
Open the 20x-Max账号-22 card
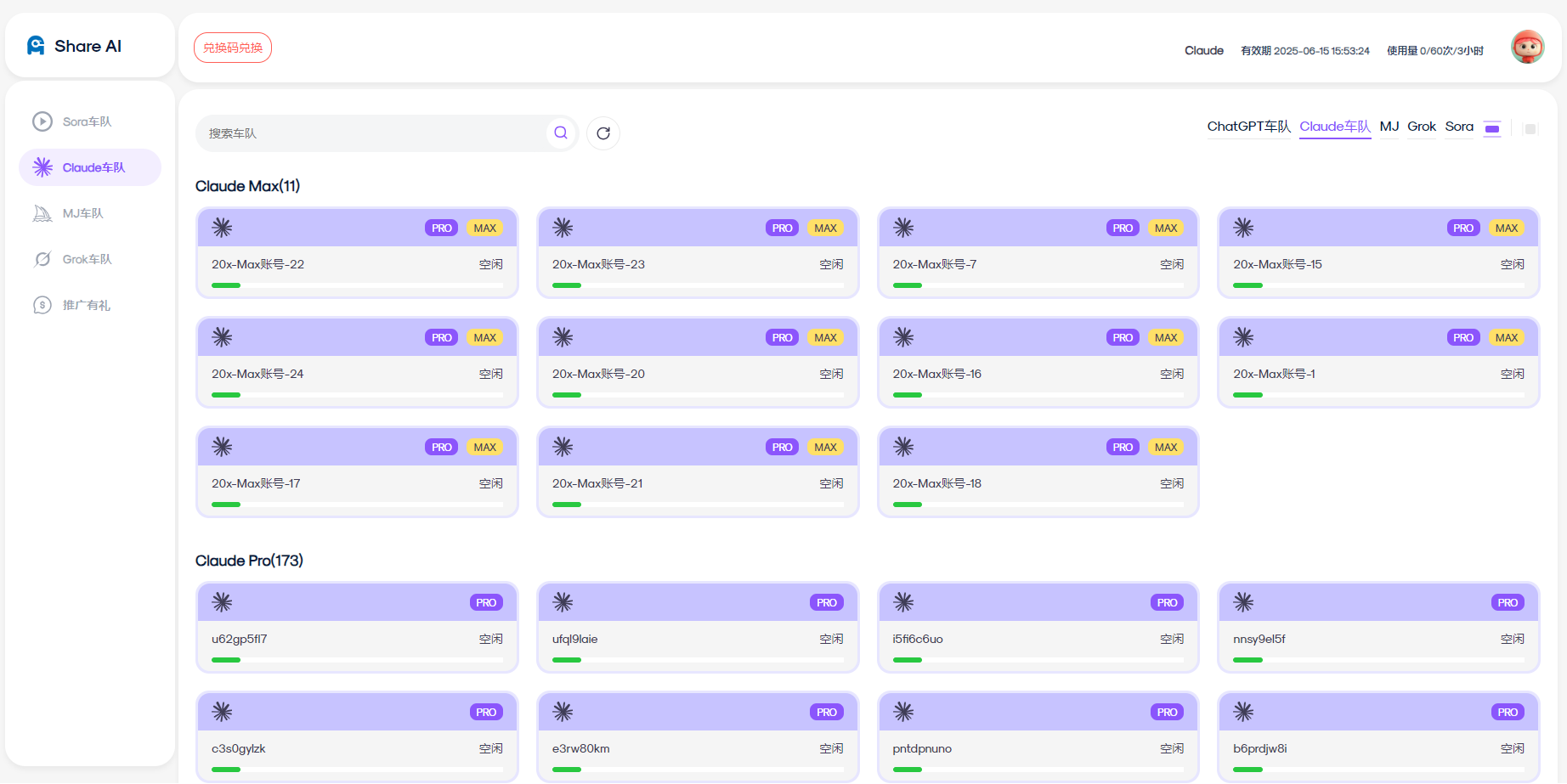tap(357, 253)
